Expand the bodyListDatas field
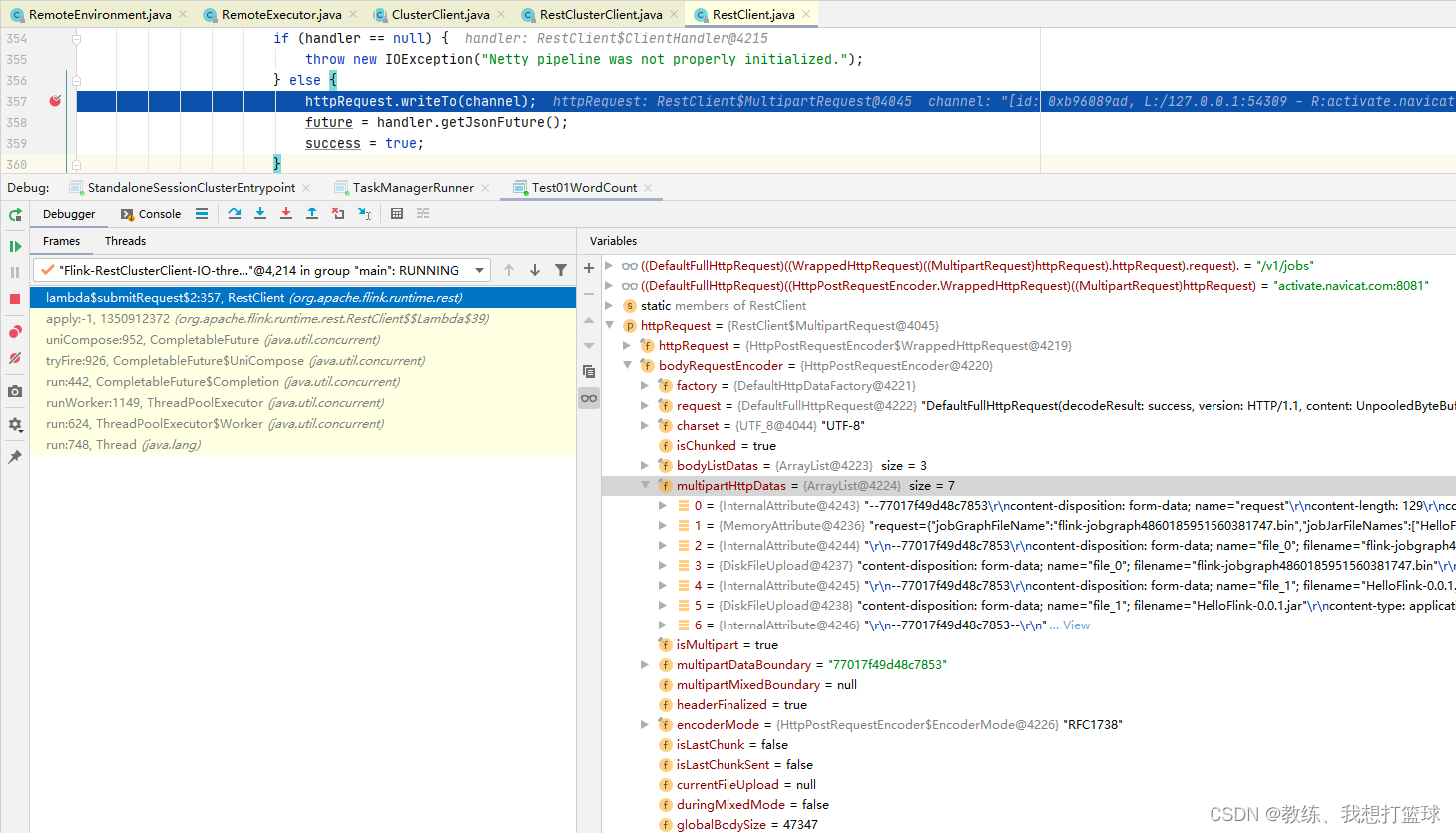1456x833 pixels. [x=645, y=465]
